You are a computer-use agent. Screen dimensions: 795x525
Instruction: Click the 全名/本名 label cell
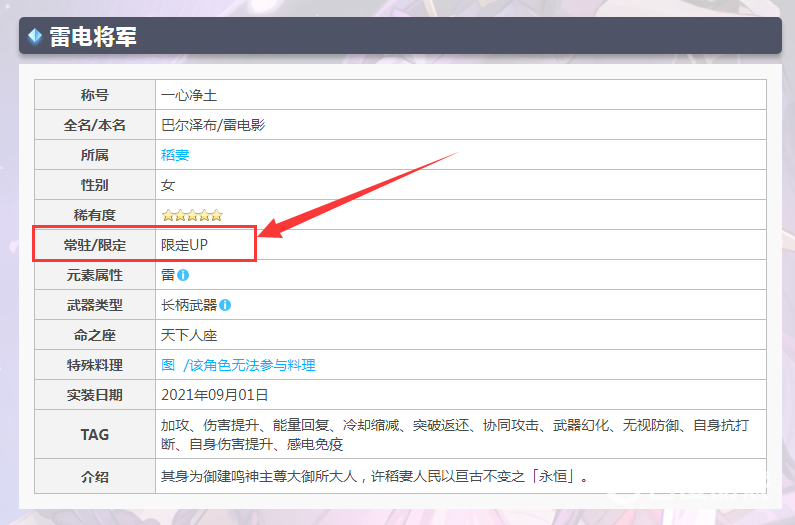(95, 125)
